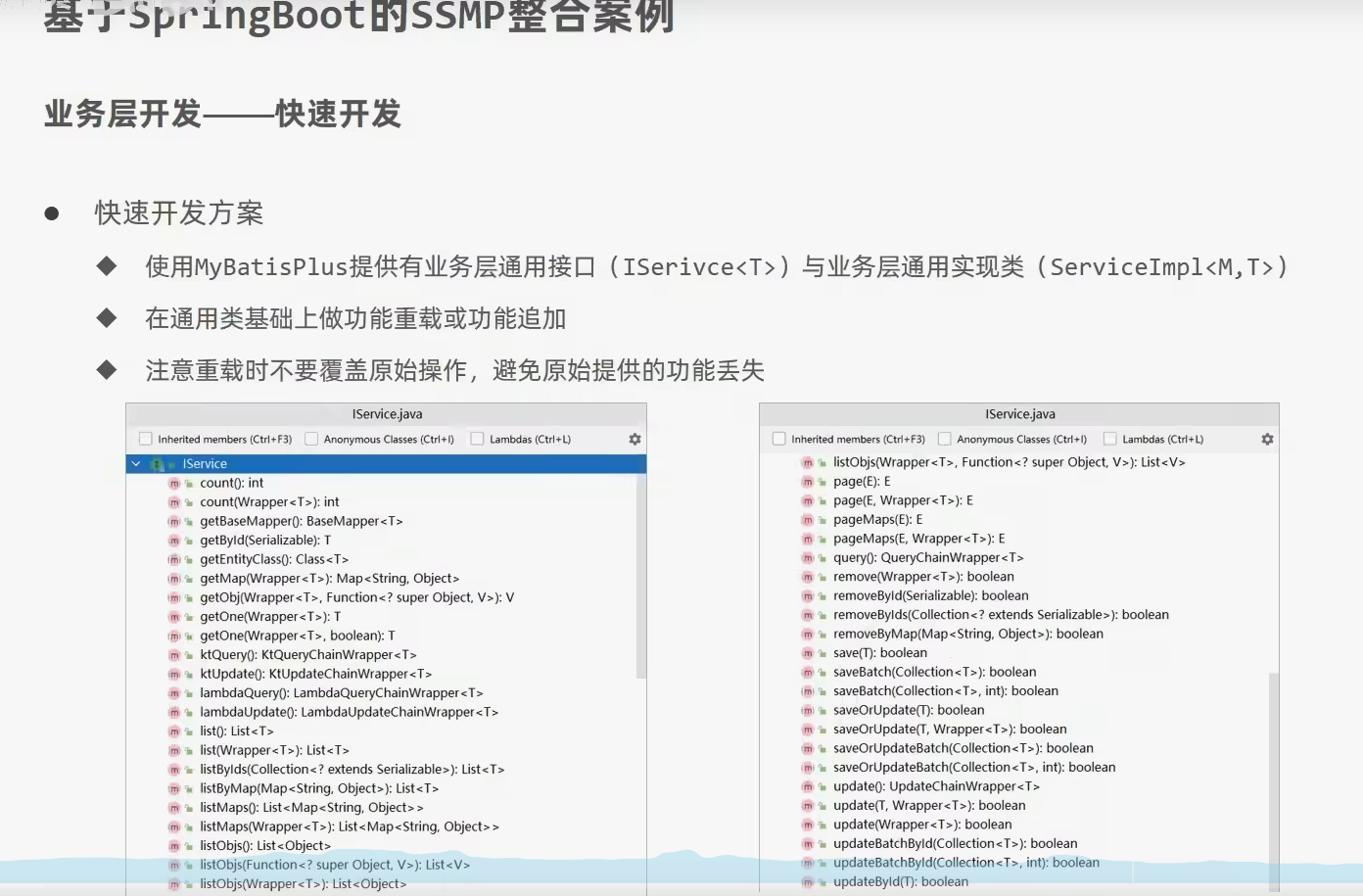The width and height of the screenshot is (1363, 896).
Task: Click the method icon beside saveOrUpdate(T): boolean
Action: [808, 711]
